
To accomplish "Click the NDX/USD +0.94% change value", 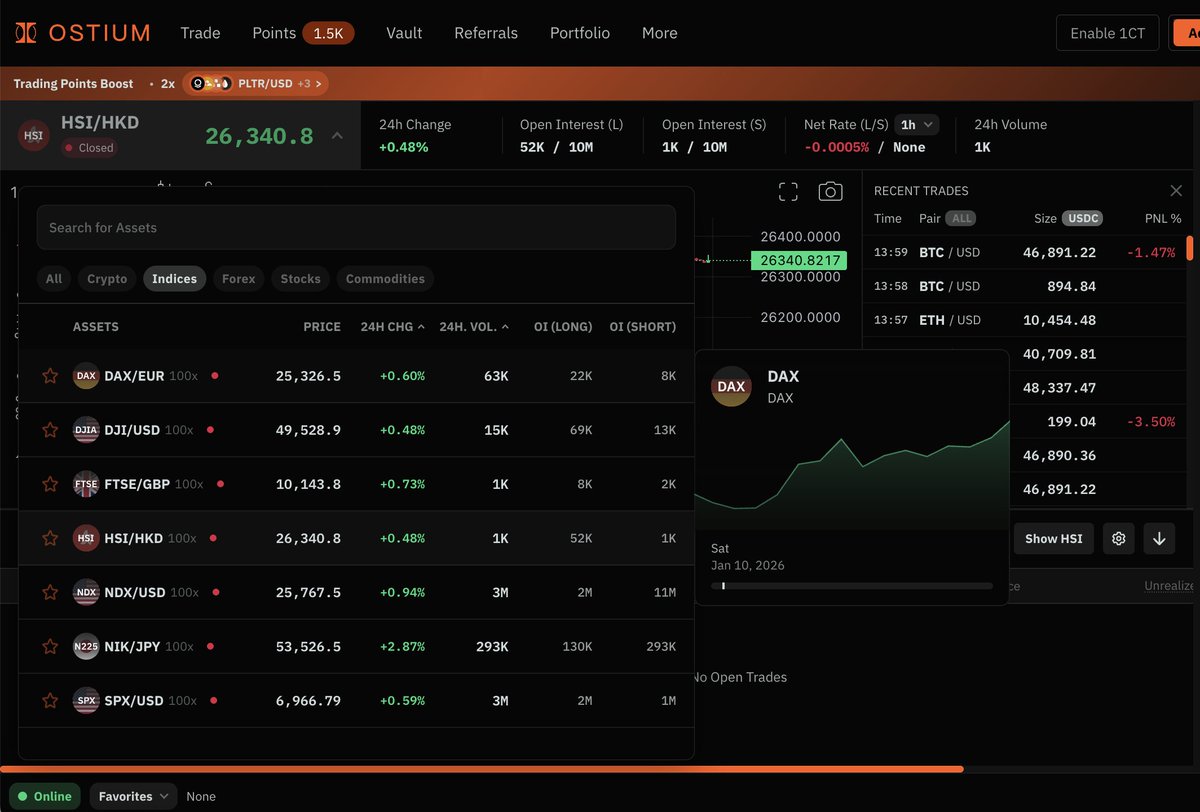I will click(x=402, y=592).
